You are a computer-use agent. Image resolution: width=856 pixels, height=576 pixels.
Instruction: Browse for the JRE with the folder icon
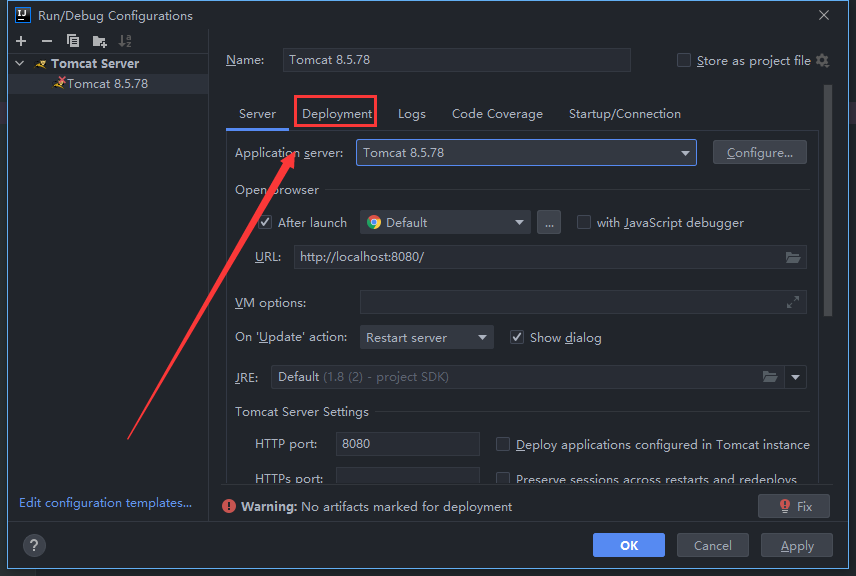tap(770, 377)
